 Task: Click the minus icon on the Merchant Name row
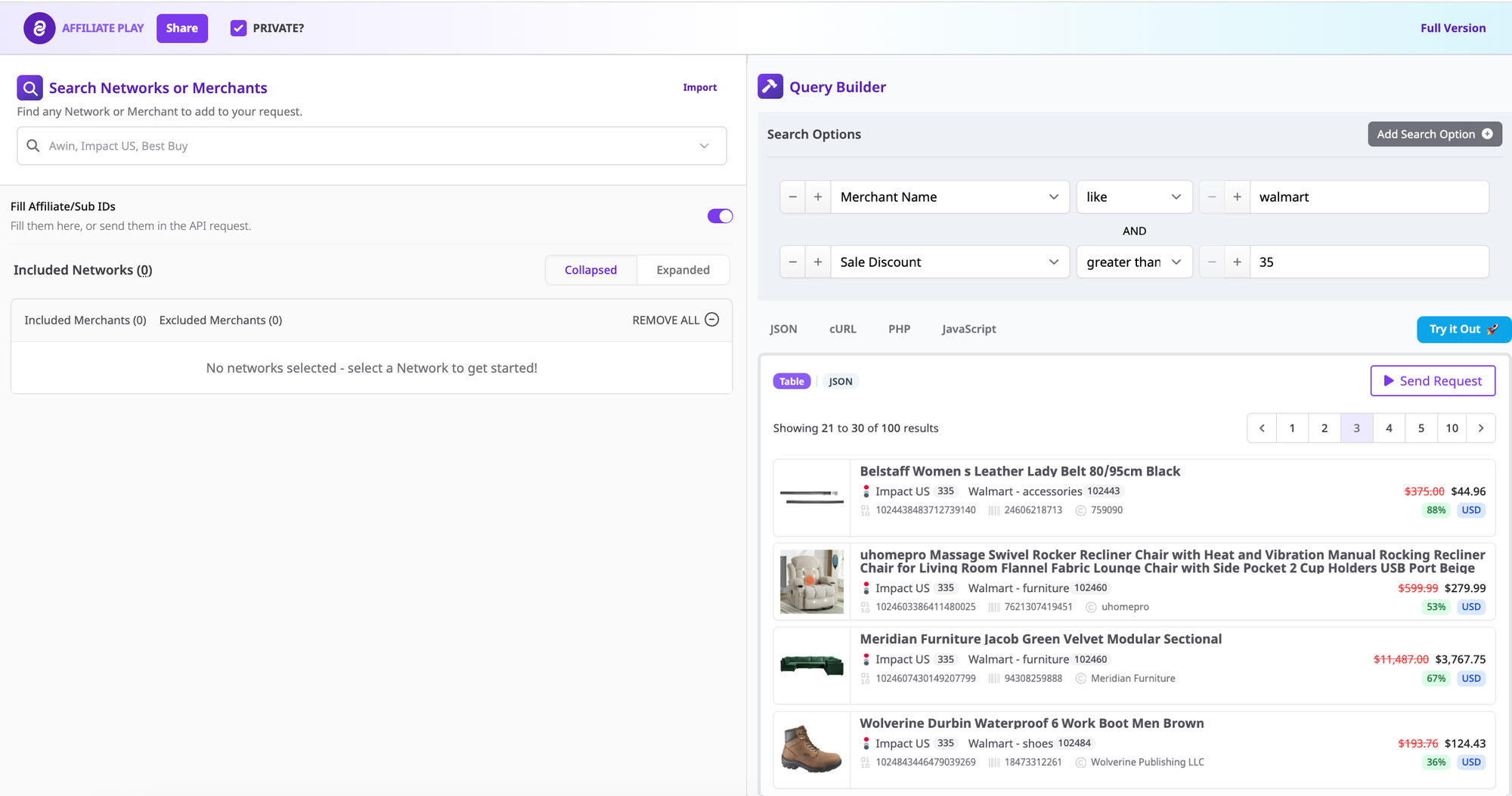pos(792,197)
